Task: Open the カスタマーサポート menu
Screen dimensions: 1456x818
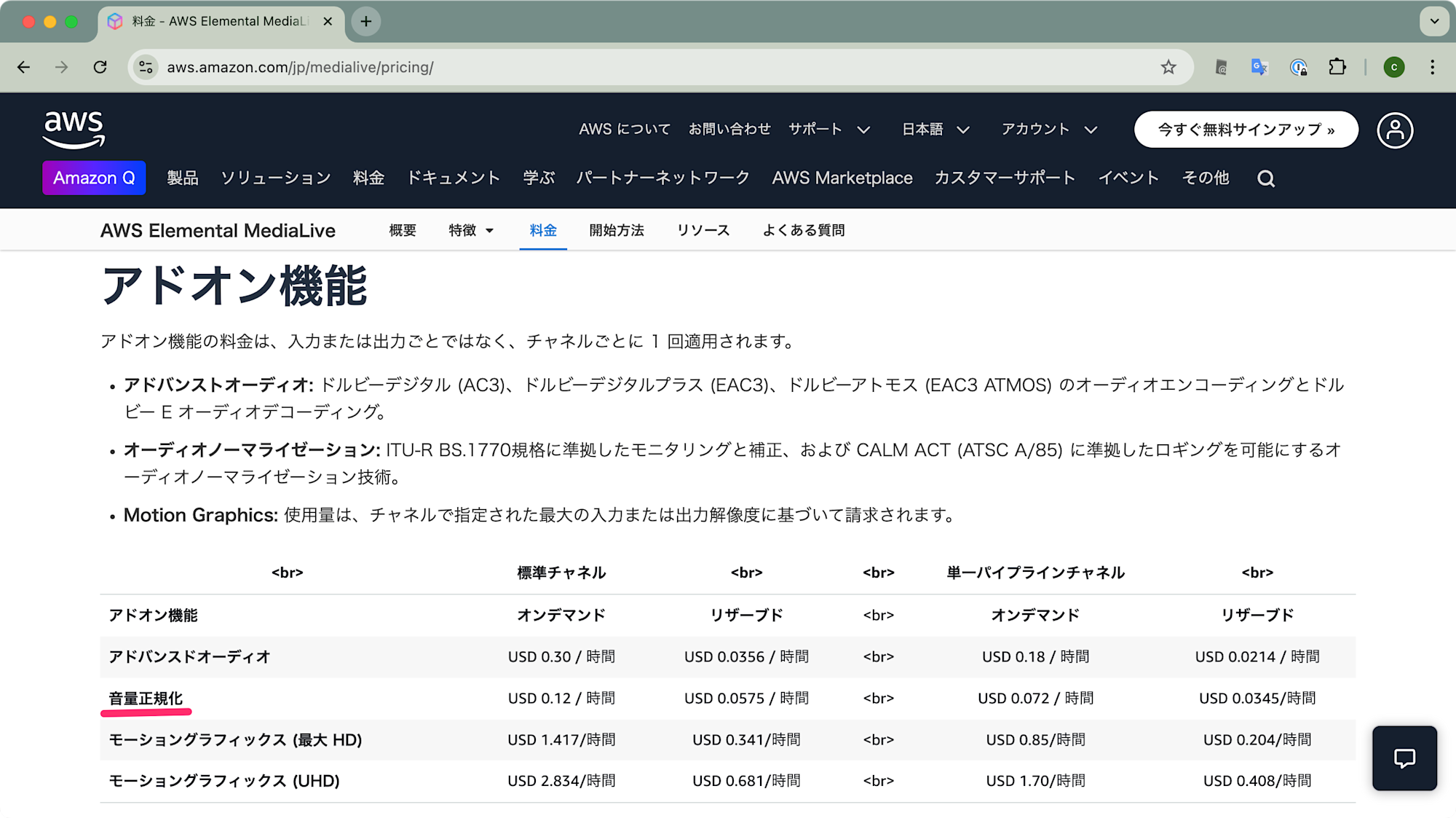Action: point(1005,178)
